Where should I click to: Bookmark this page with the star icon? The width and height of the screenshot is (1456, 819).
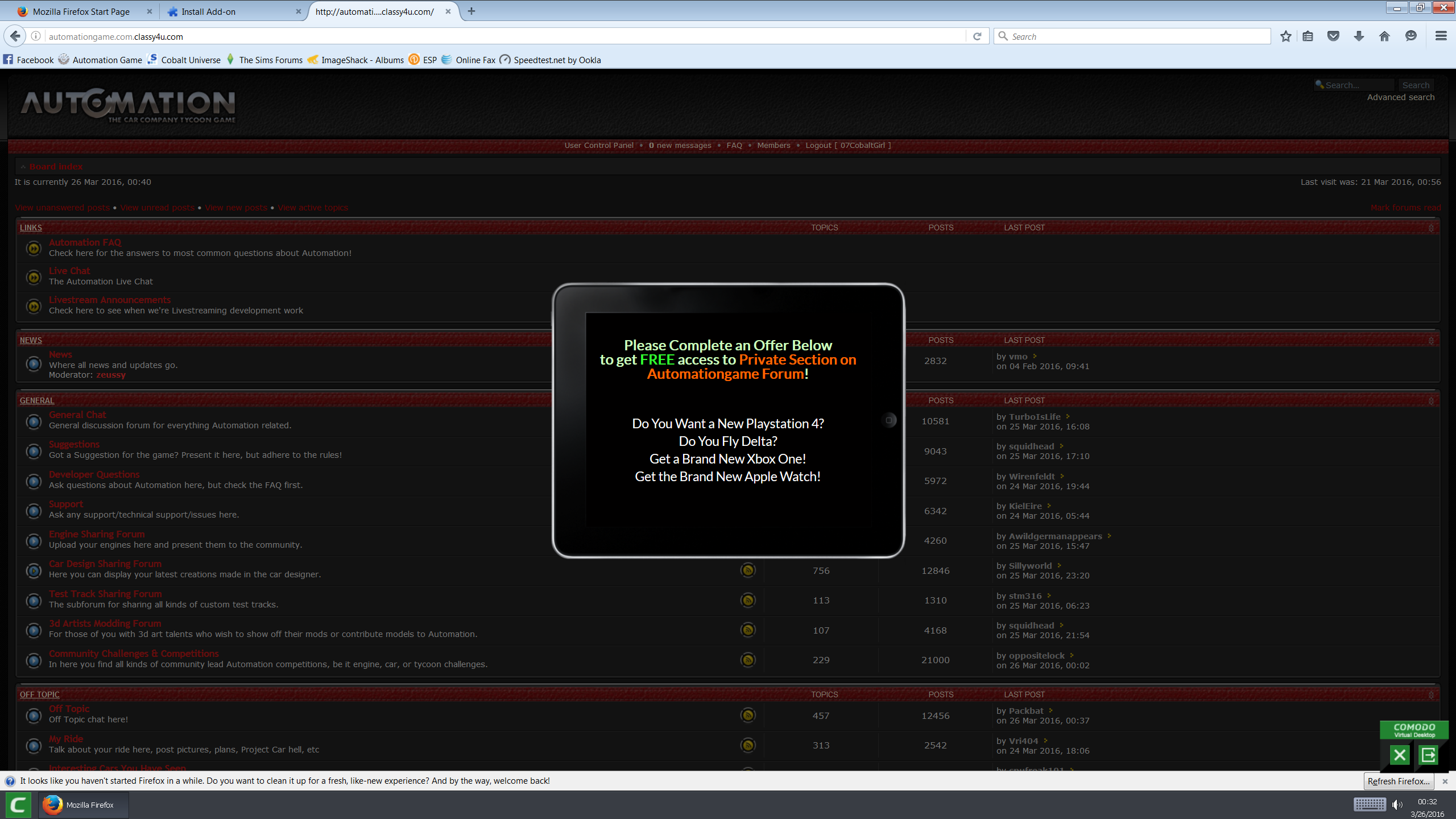(1285, 36)
